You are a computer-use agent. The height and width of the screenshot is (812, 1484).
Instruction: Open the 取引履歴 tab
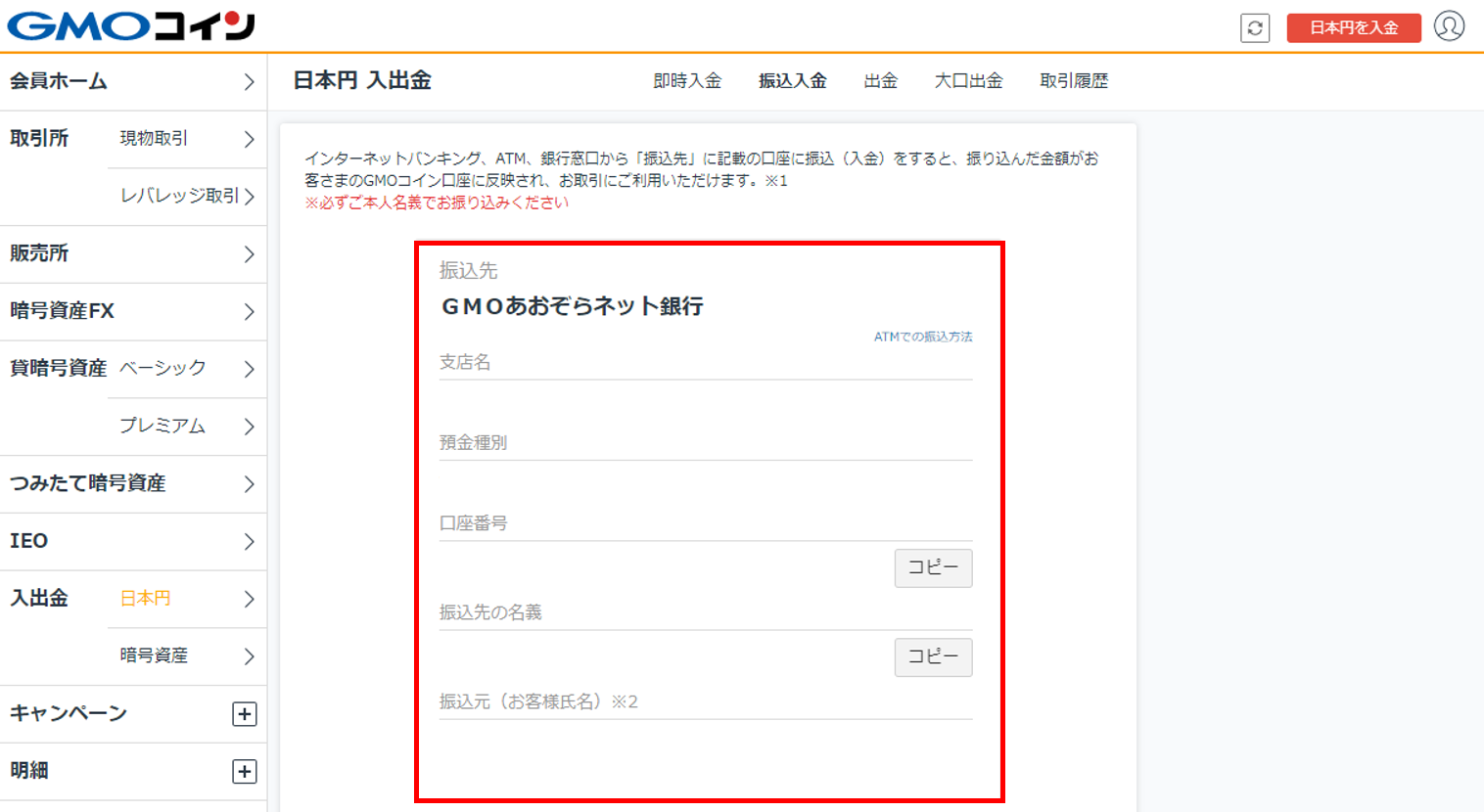click(x=1070, y=81)
